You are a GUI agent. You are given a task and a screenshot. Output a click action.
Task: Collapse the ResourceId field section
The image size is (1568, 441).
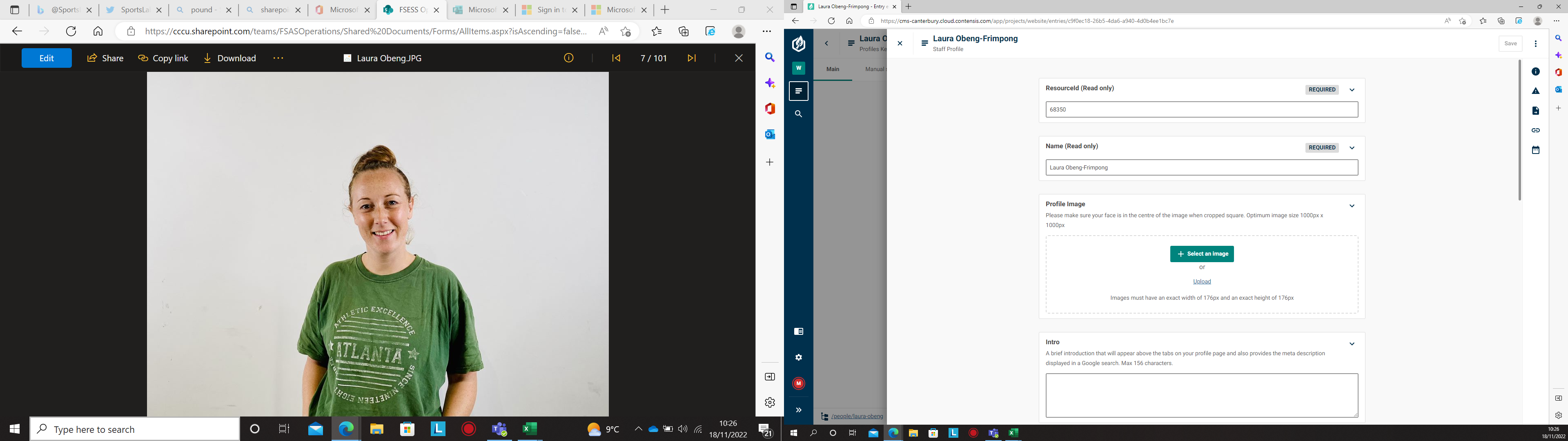[x=1352, y=89]
